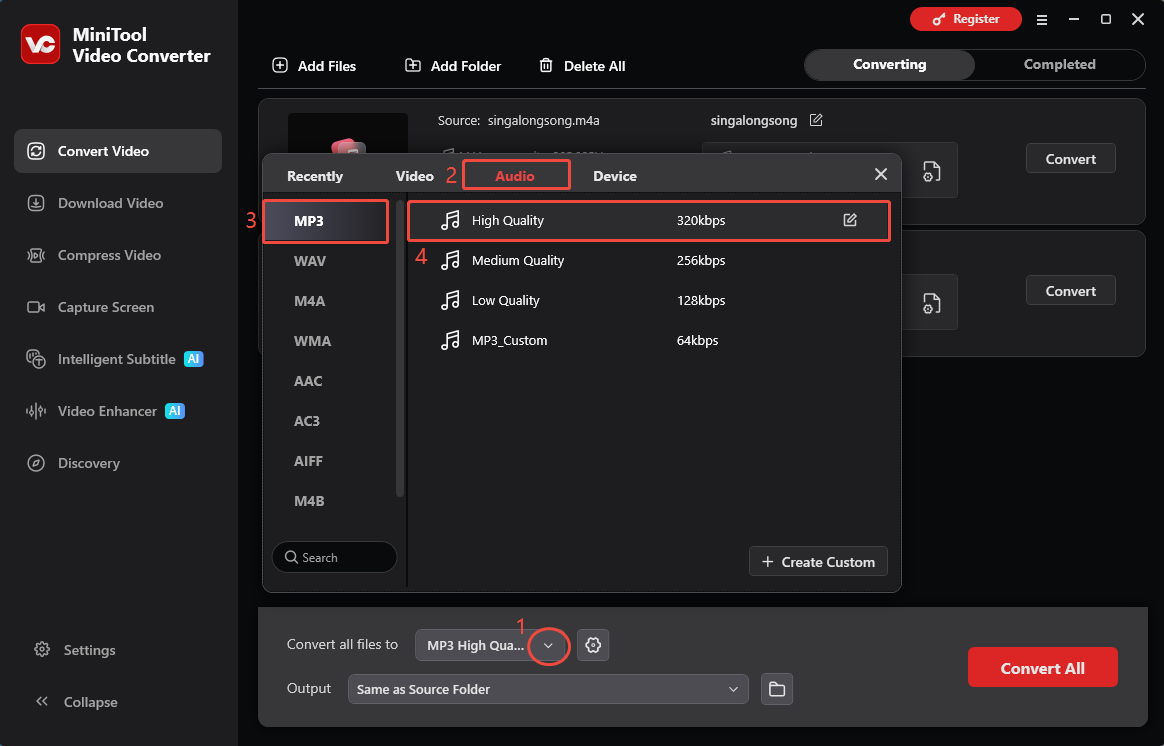Open Settings in the sidebar

[x=75, y=650]
